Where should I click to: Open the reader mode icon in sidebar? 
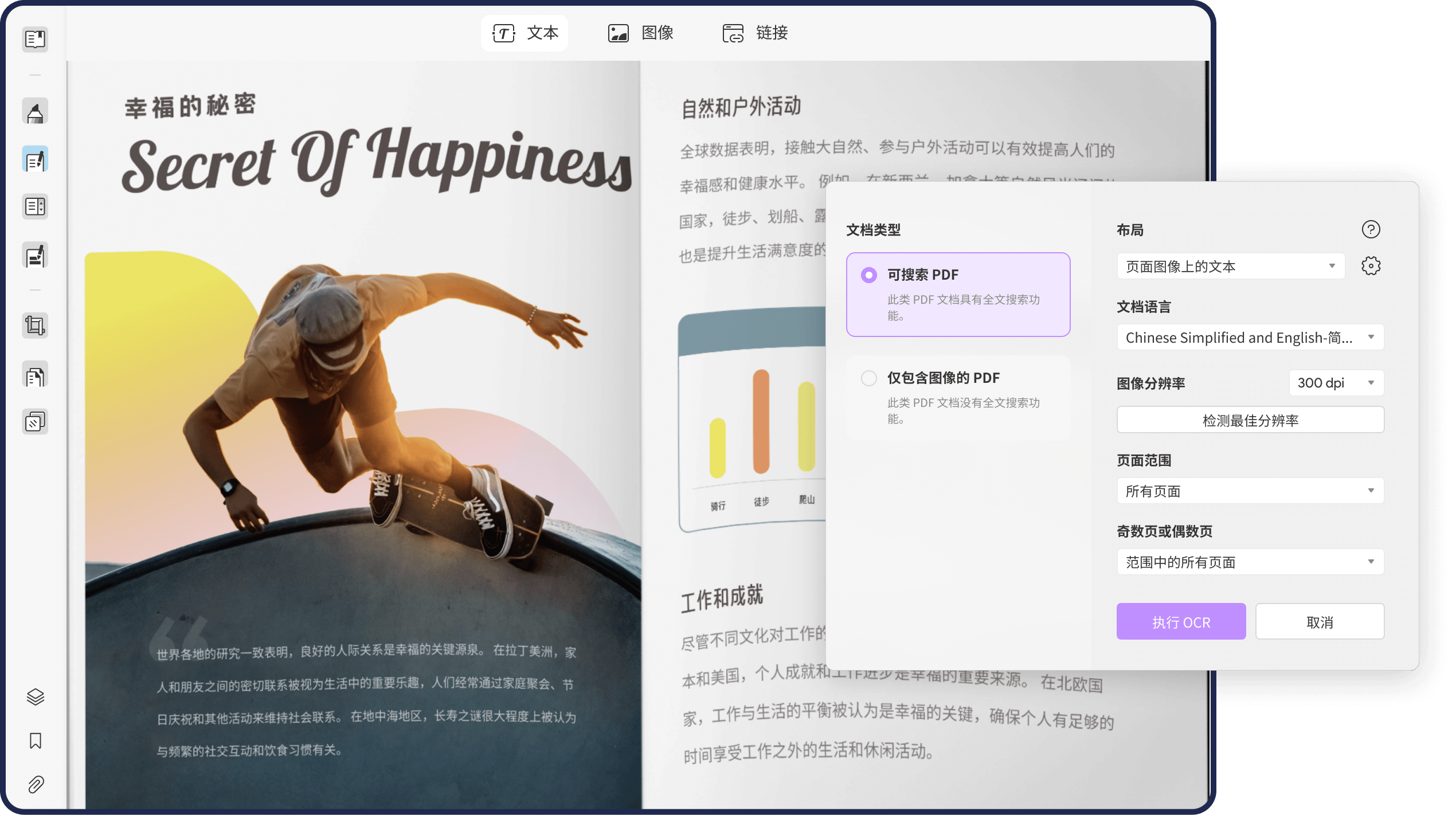(35, 39)
